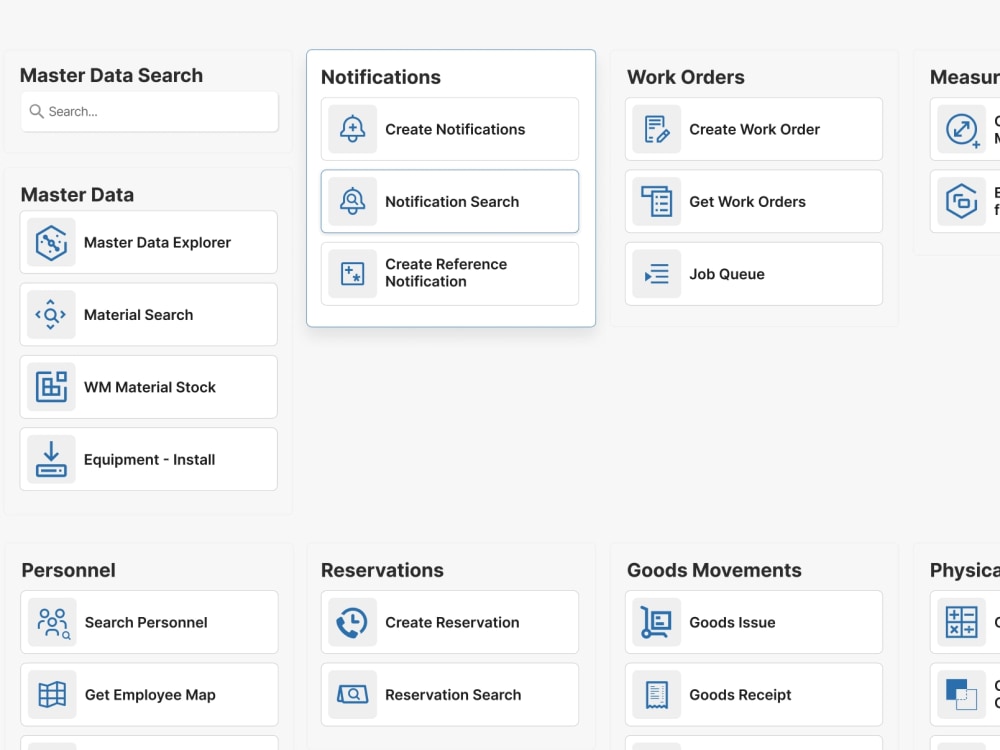Image resolution: width=1000 pixels, height=750 pixels.
Task: Click the Create Notifications bell icon
Action: [352, 129]
